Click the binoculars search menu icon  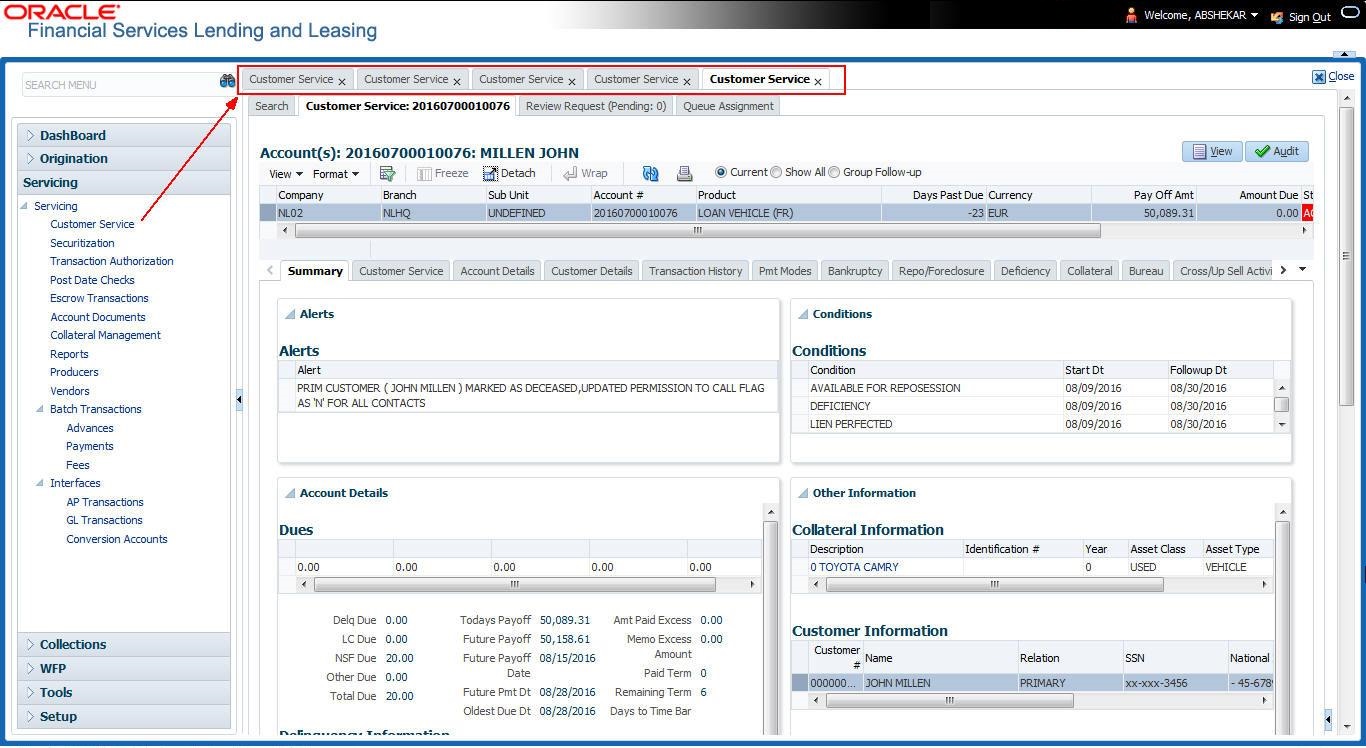point(227,82)
